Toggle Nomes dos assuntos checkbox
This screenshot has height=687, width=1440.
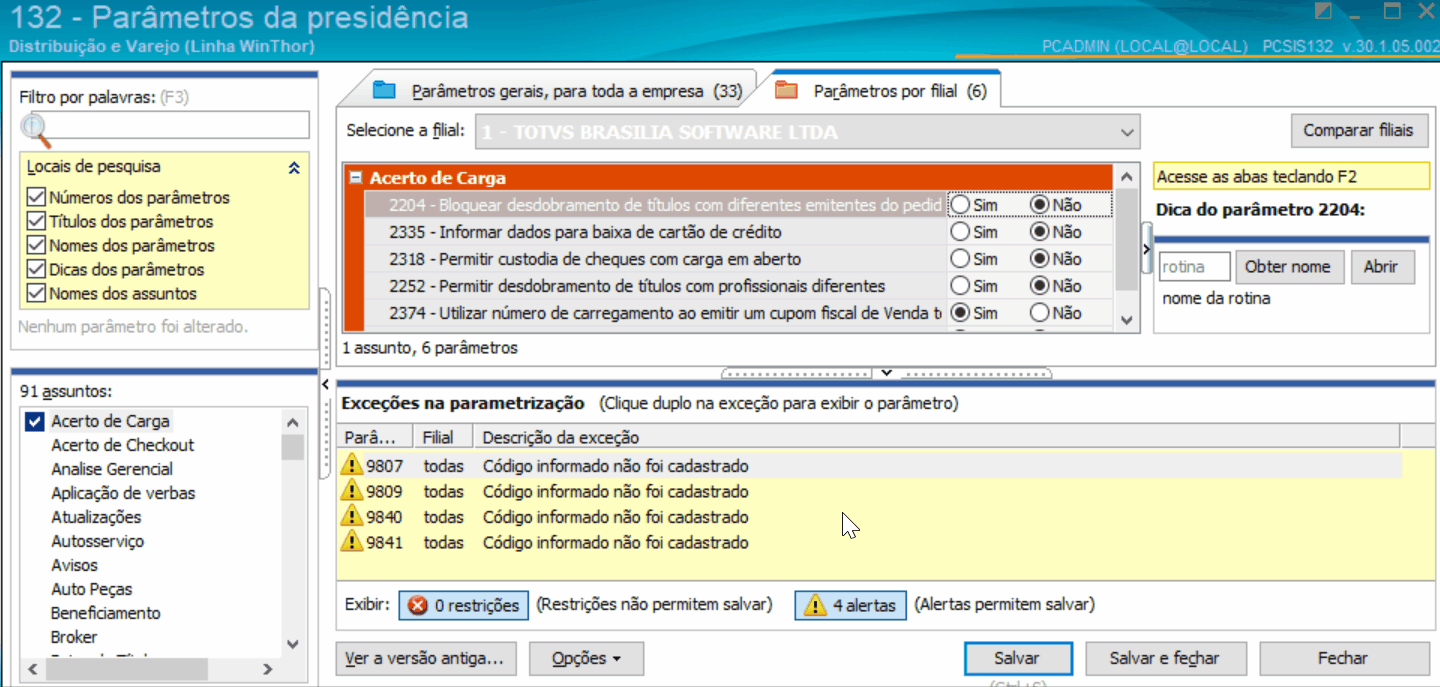[x=37, y=293]
